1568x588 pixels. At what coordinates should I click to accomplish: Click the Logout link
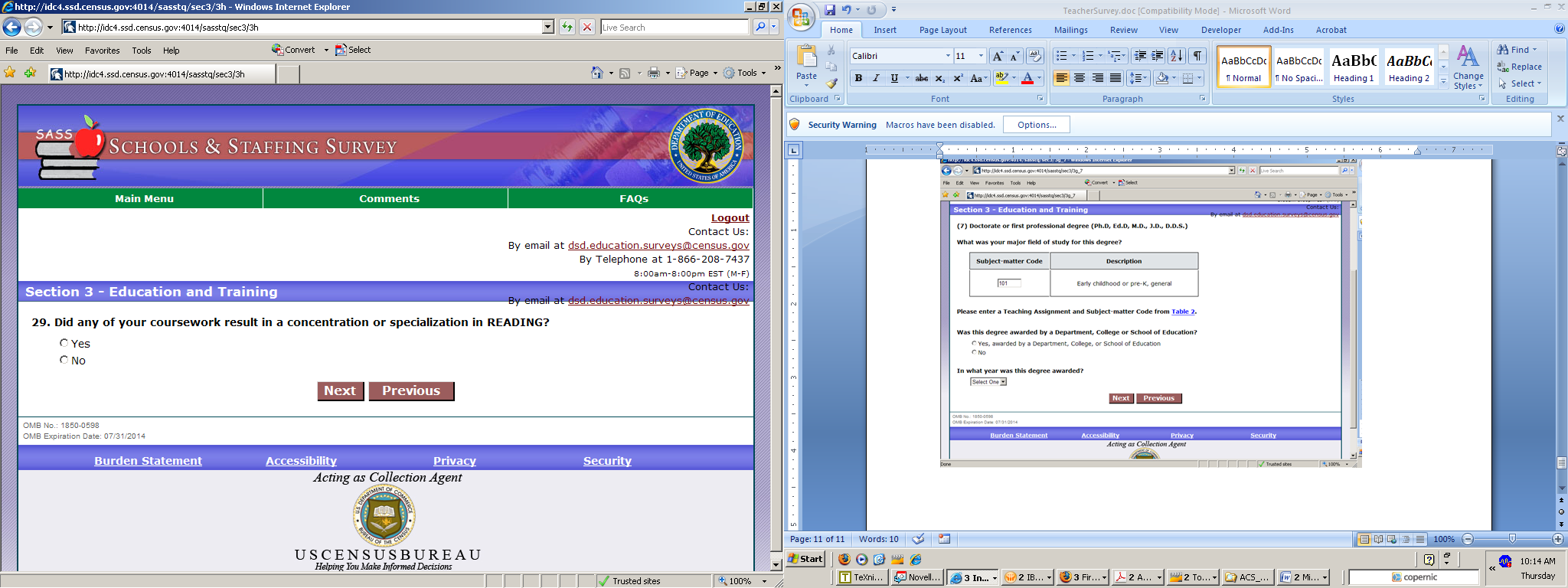pyautogui.click(x=730, y=218)
